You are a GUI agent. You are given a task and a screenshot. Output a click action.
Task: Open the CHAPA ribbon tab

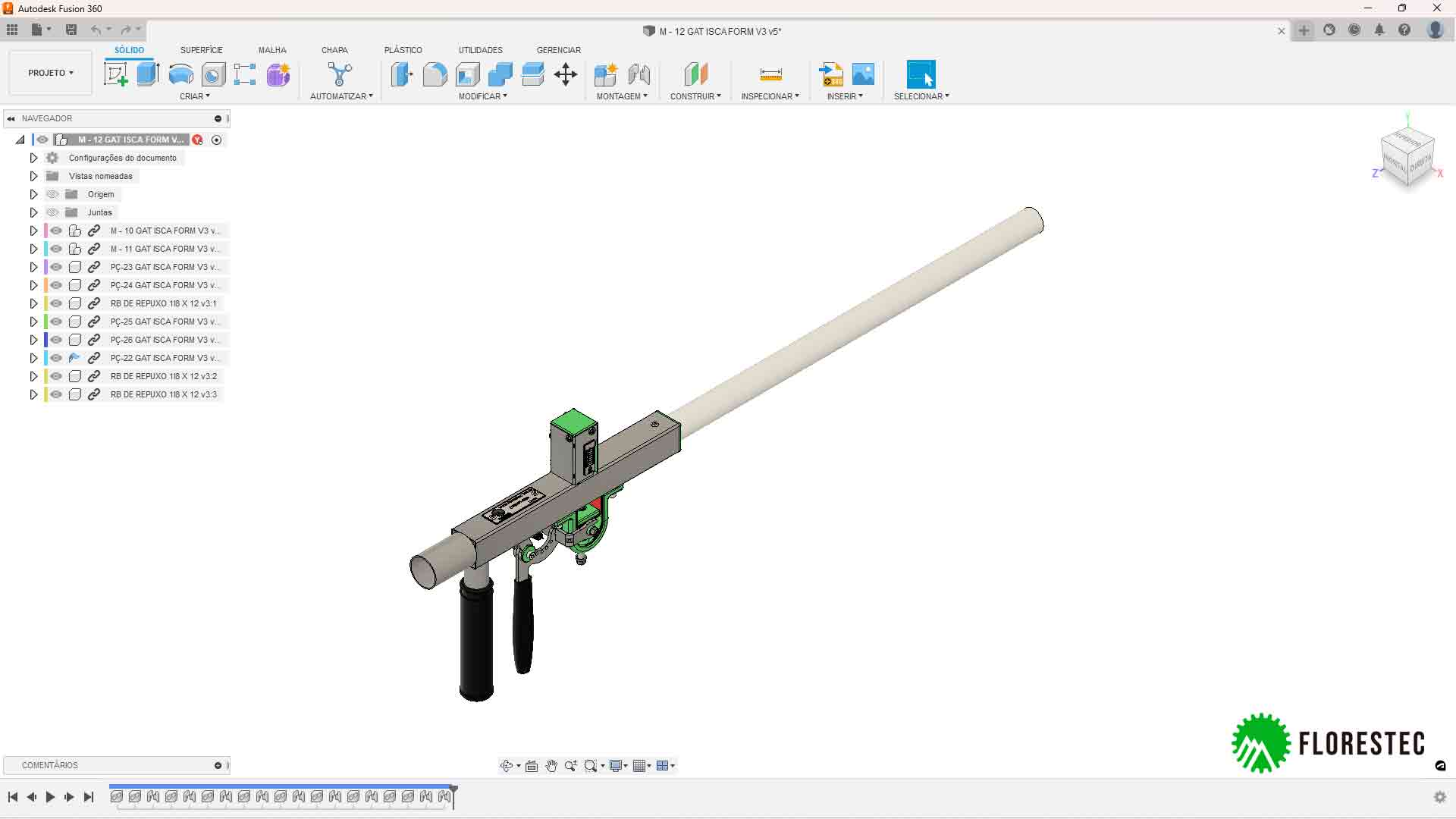(x=334, y=50)
